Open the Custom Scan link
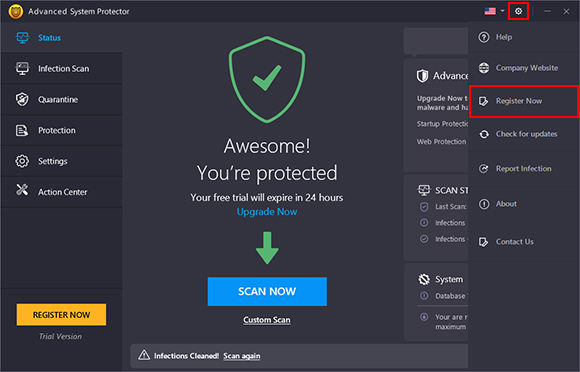Image resolution: width=580 pixels, height=372 pixels. pos(267,320)
